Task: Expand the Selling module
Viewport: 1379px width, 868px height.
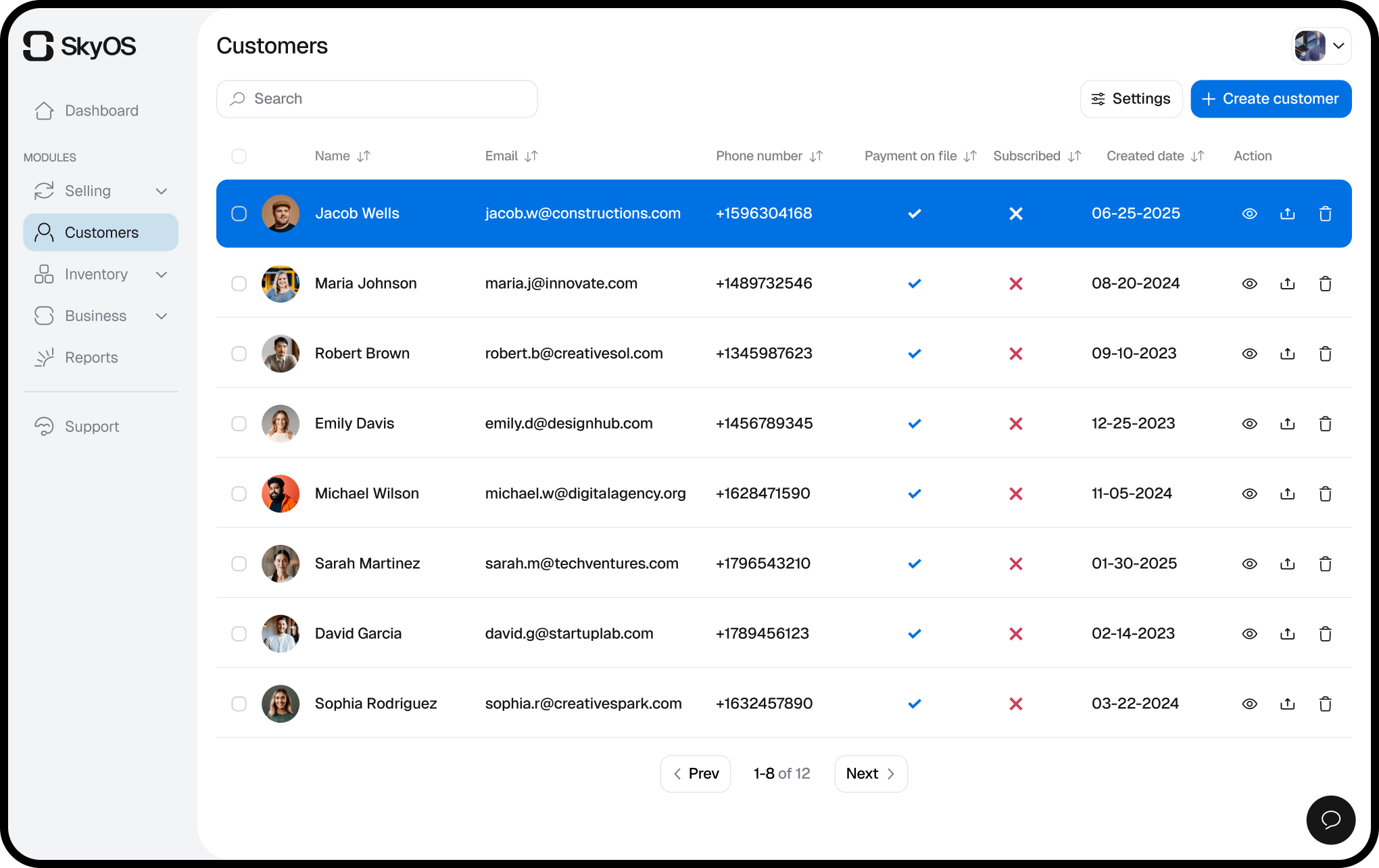Action: 161,191
